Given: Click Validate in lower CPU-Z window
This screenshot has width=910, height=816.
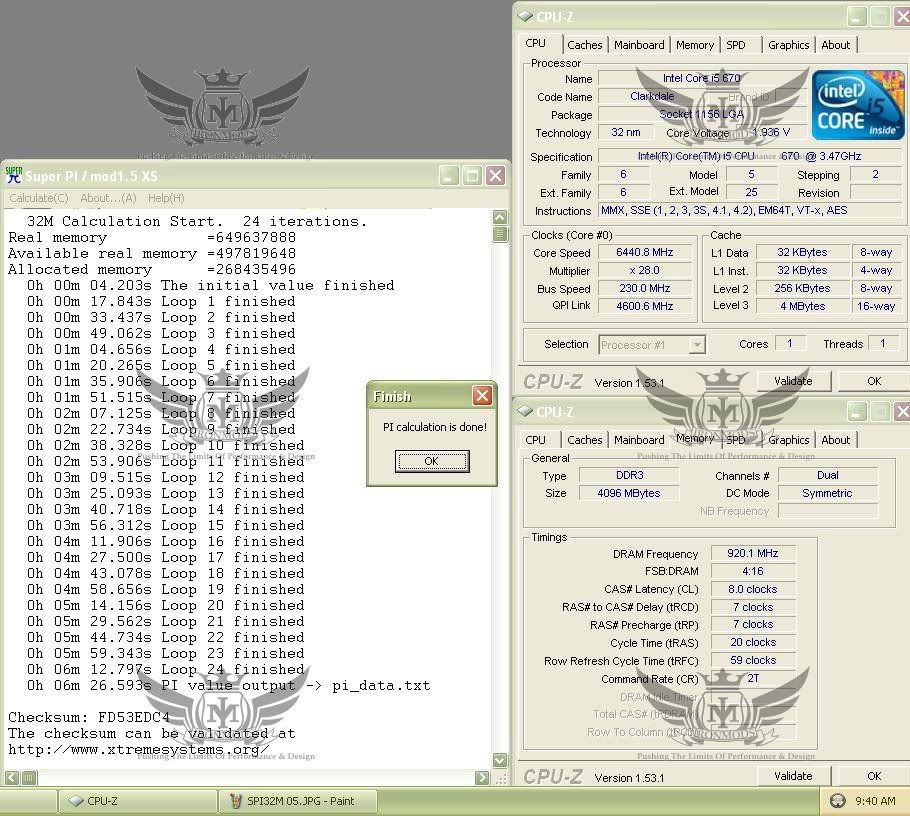Looking at the screenshot, I should coord(793,776).
